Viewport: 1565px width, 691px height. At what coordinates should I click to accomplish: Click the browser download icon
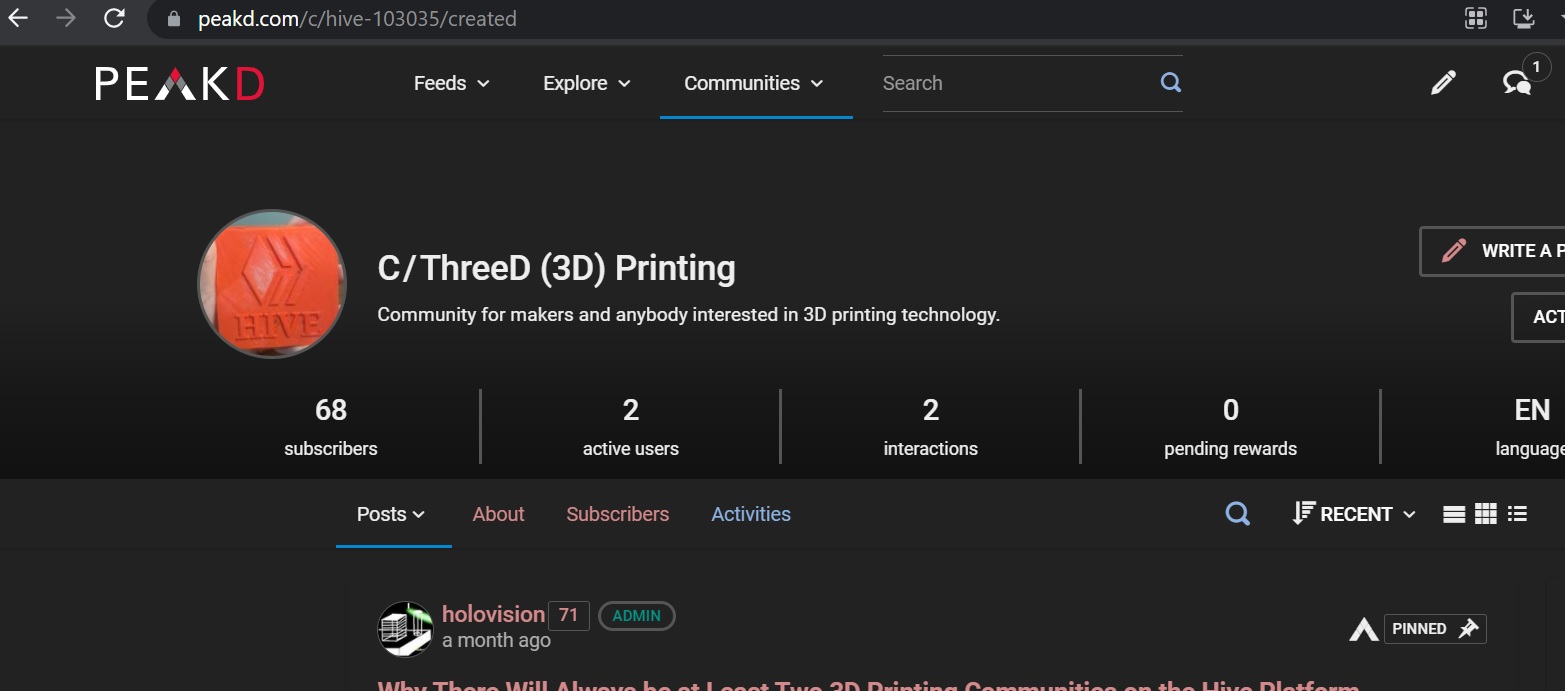tap(1523, 18)
